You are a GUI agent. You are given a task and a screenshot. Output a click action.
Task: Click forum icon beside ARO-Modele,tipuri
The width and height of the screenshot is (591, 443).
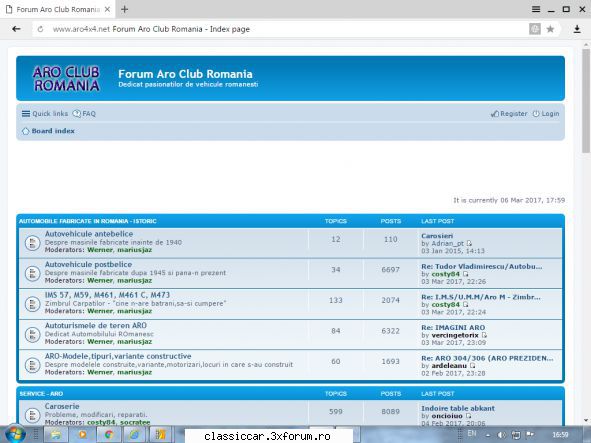32,365
